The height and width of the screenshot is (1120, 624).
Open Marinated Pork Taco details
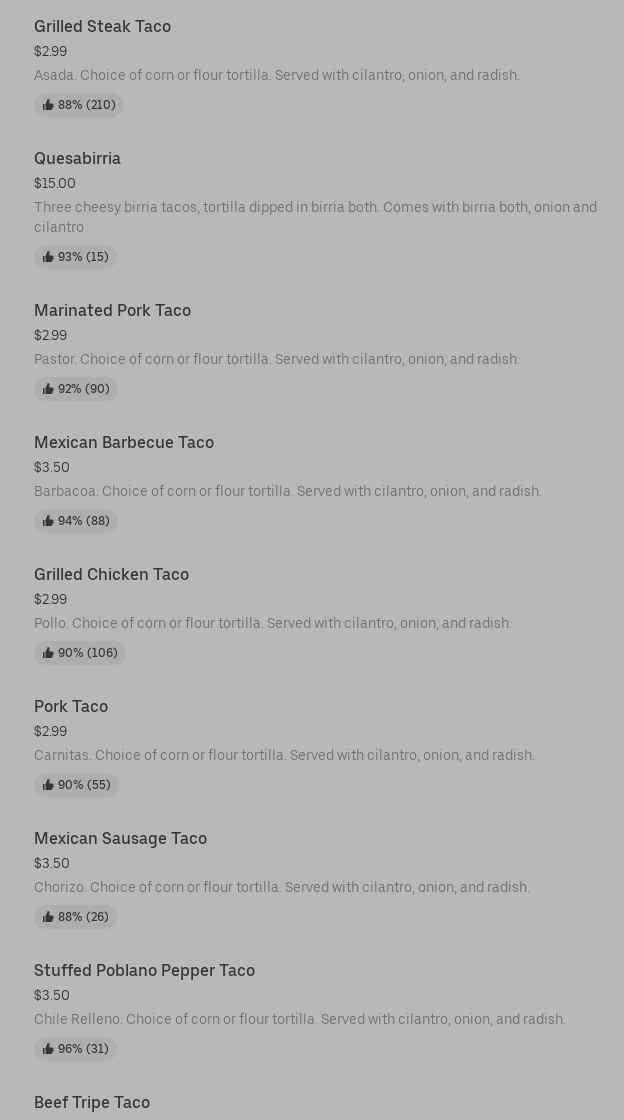pos(112,311)
